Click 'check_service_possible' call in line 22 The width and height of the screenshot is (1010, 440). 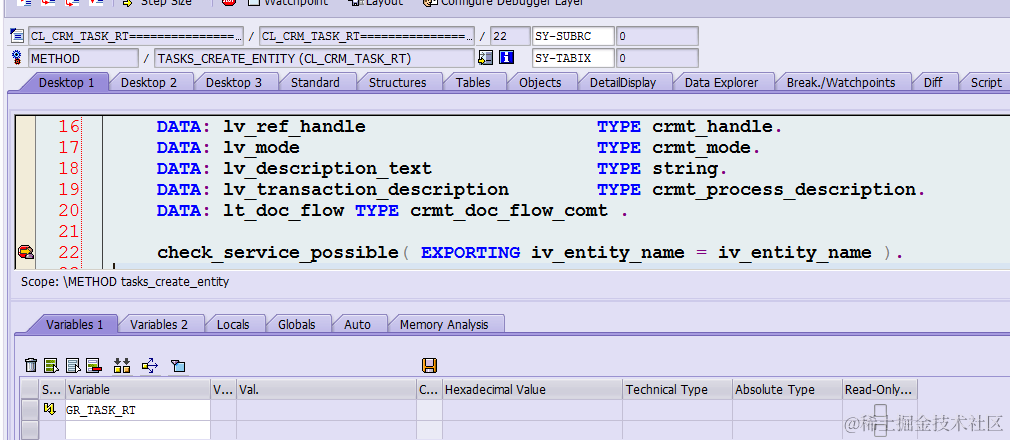click(278, 253)
